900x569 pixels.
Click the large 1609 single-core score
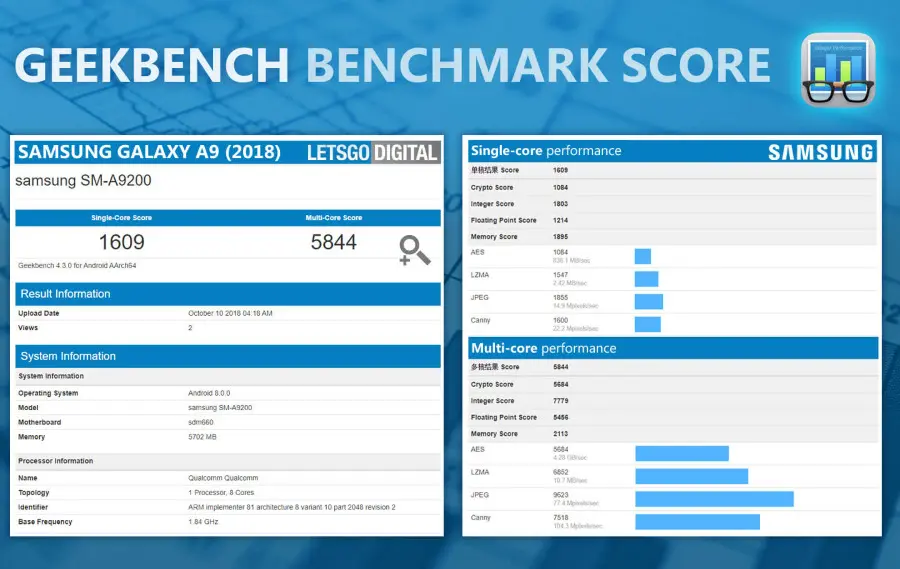click(x=121, y=243)
